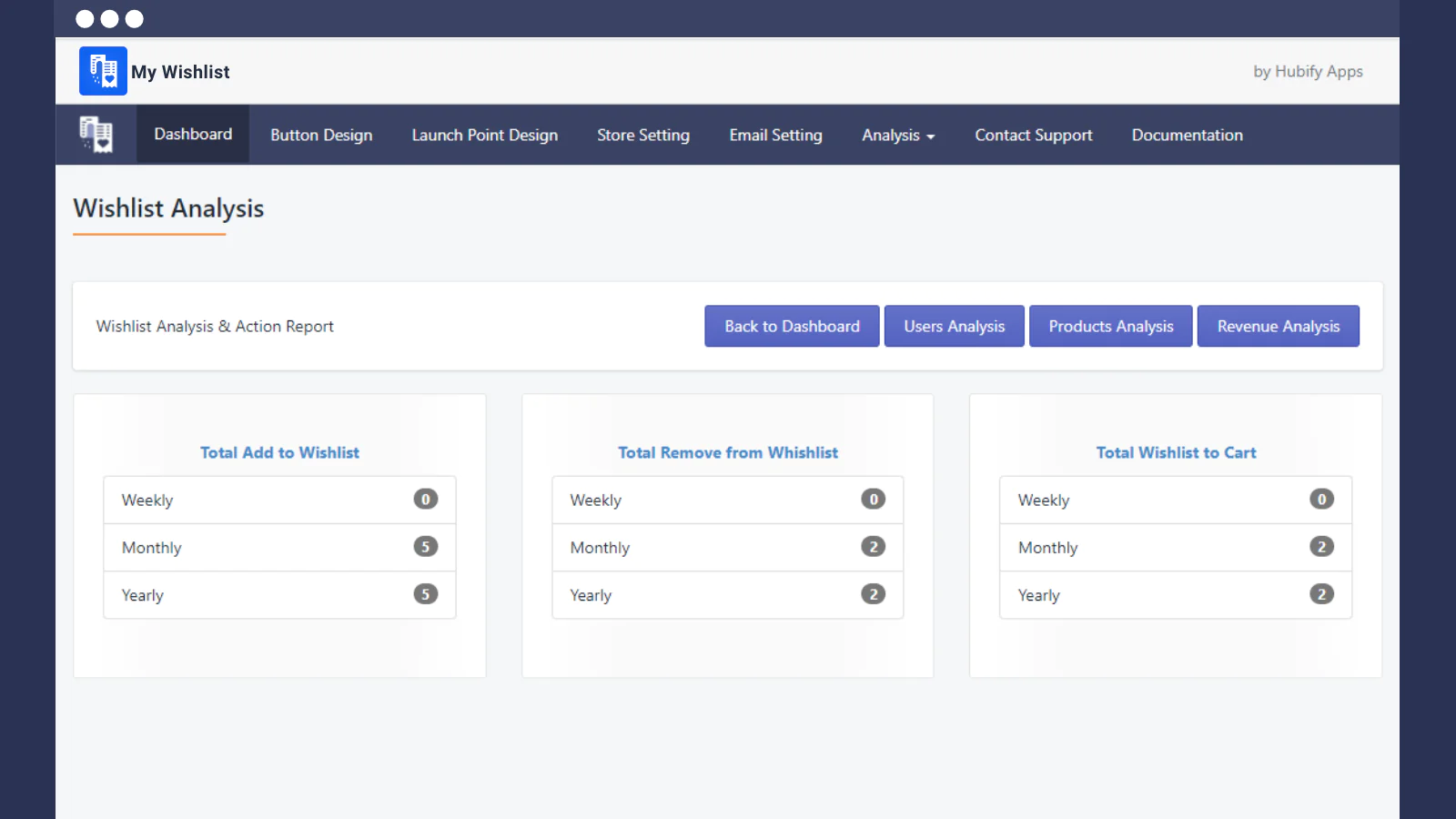Expand the Analysis dropdown menu
Screen dimensions: 1456x819
[897, 135]
